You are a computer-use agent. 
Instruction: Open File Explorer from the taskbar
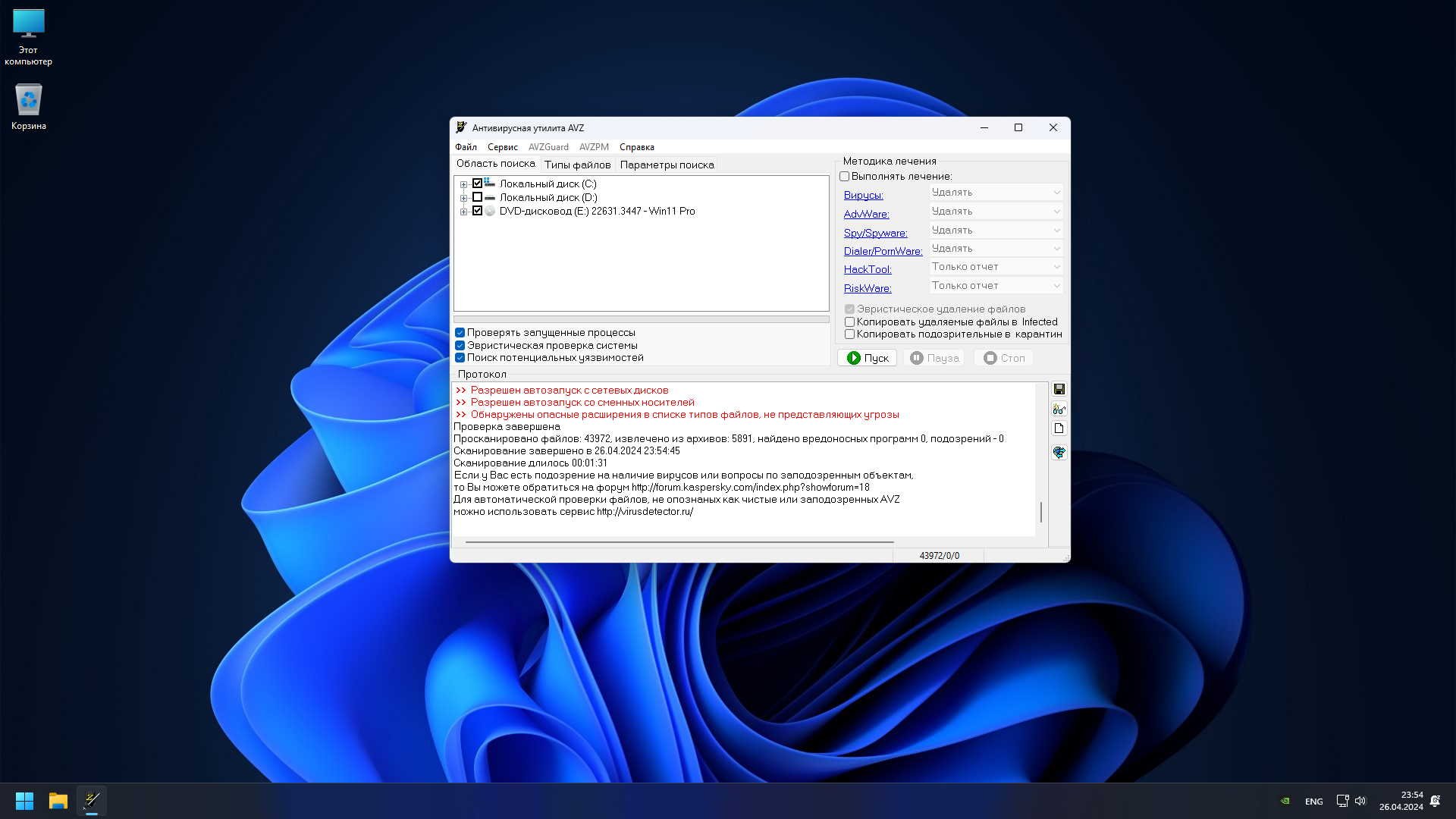tap(58, 801)
